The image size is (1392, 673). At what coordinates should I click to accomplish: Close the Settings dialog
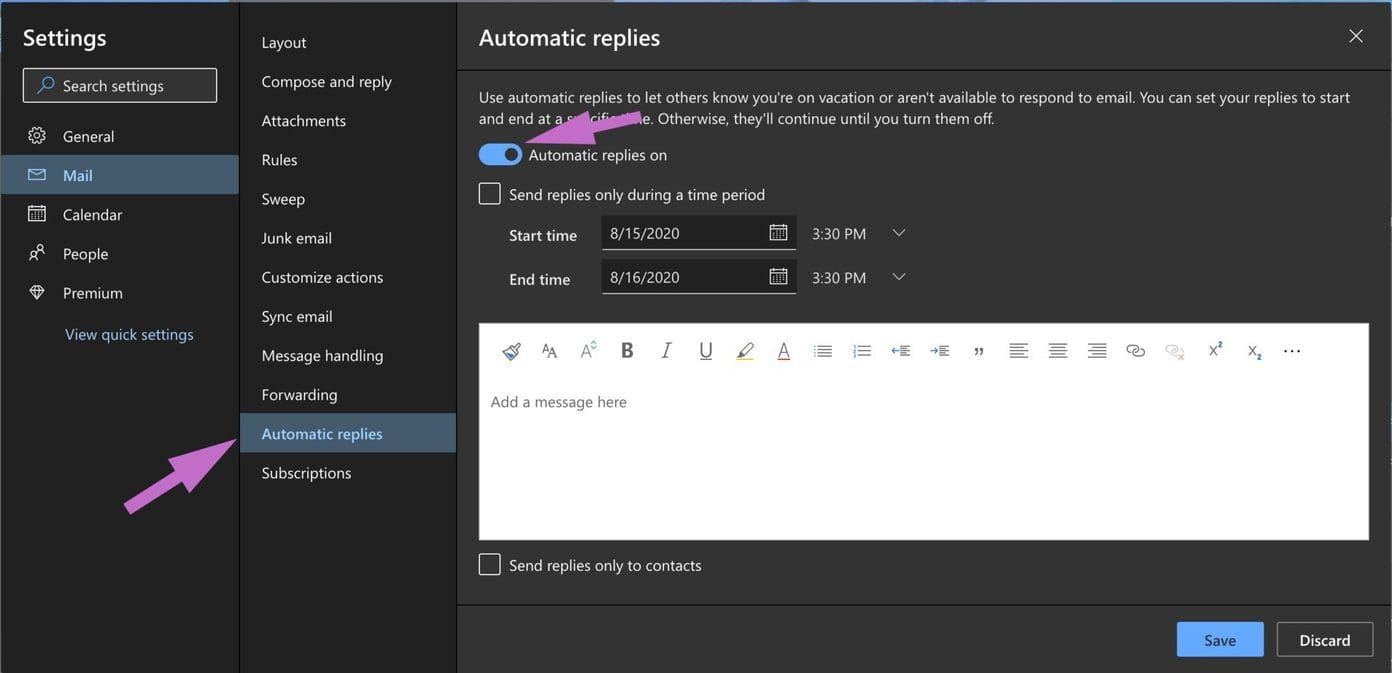pyautogui.click(x=1356, y=36)
